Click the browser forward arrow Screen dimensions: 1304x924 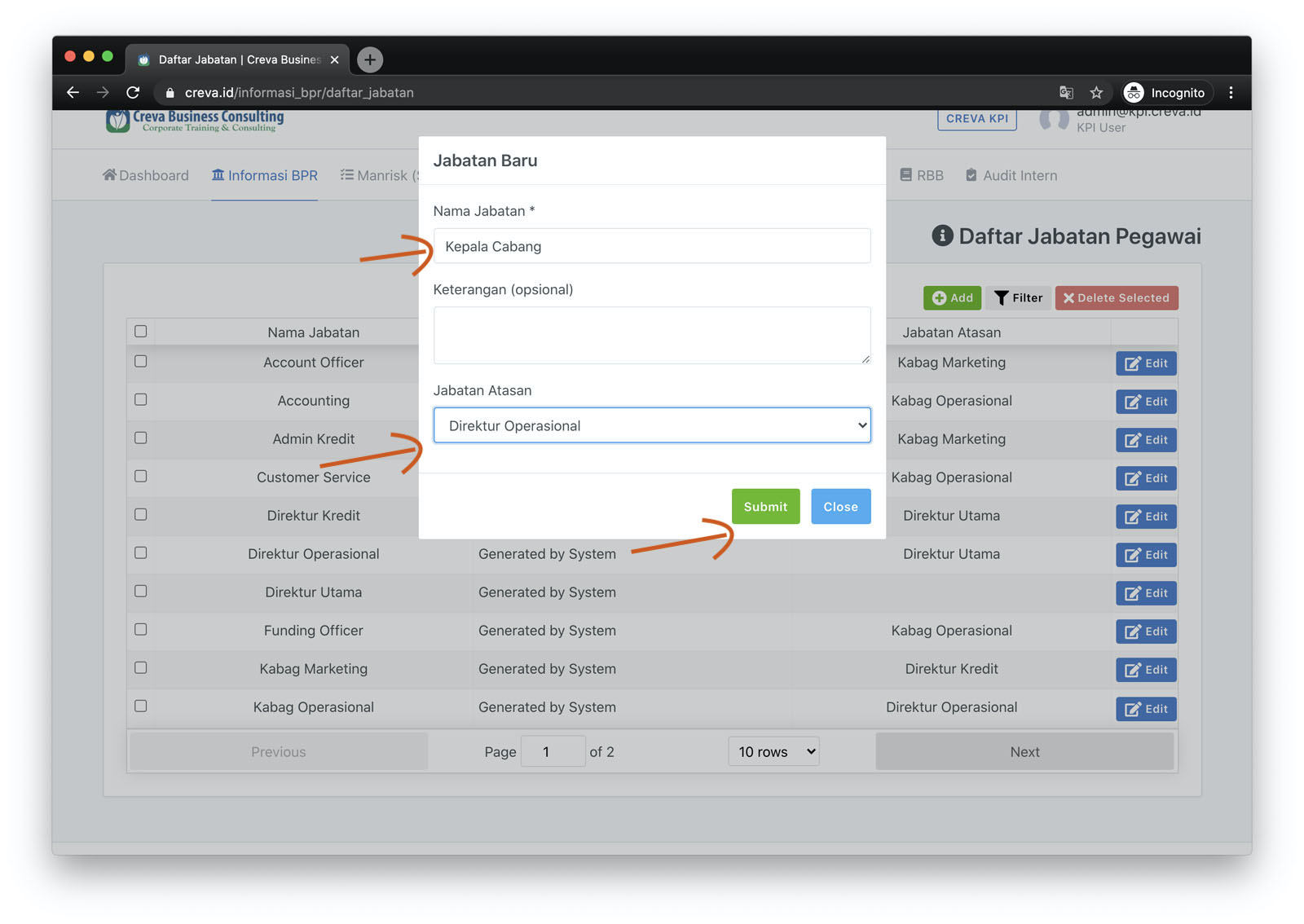tap(103, 93)
